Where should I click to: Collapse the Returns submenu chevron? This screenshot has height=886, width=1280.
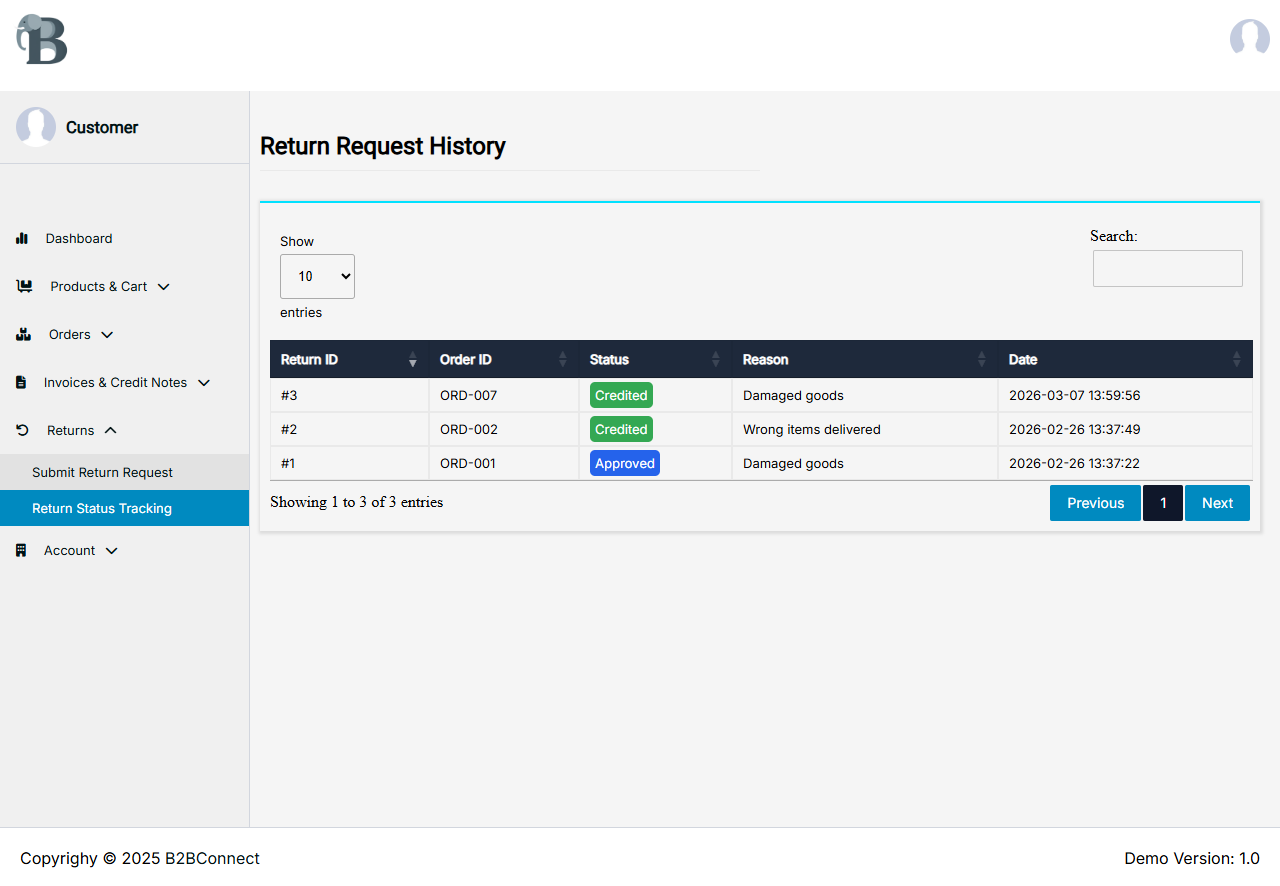pyautogui.click(x=111, y=430)
